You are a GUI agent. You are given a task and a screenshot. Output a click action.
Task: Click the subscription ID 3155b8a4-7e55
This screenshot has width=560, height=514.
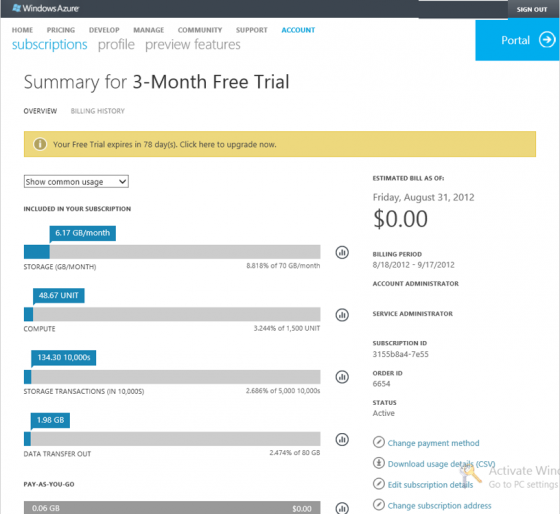click(400, 354)
